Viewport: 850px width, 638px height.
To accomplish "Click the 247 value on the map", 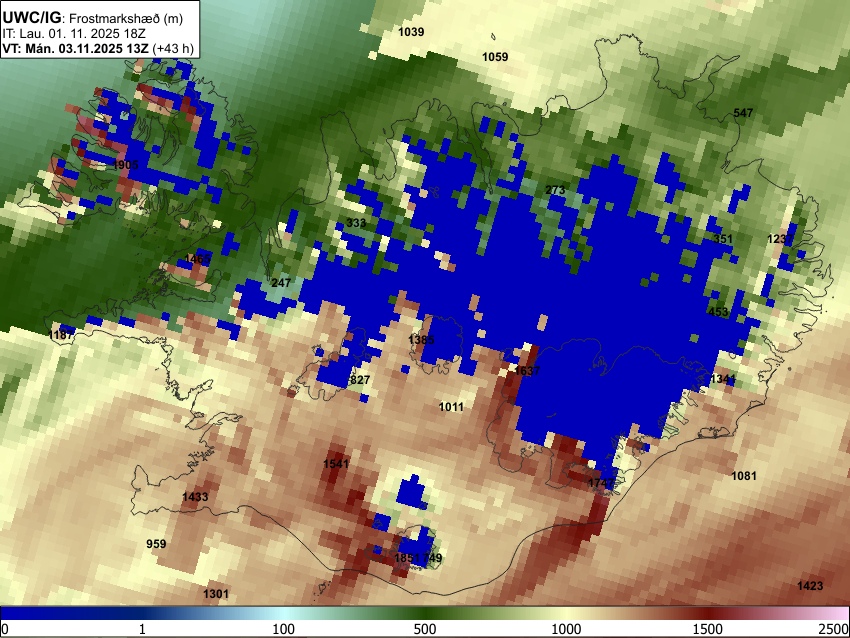I will pos(281,282).
